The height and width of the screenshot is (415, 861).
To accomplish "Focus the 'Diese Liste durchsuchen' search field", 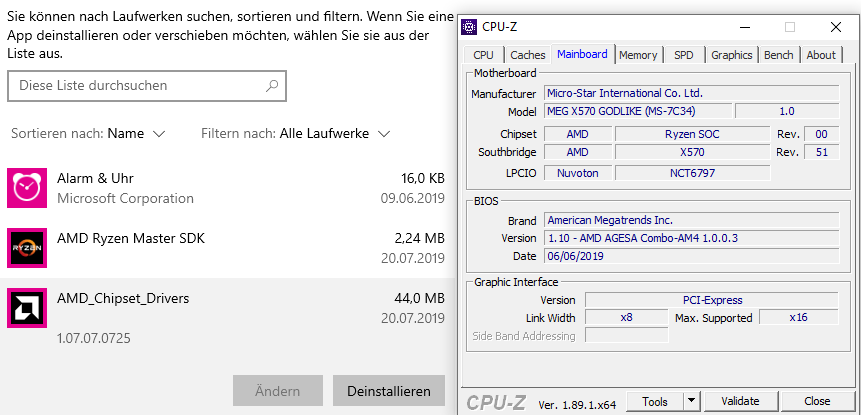I will coord(147,86).
